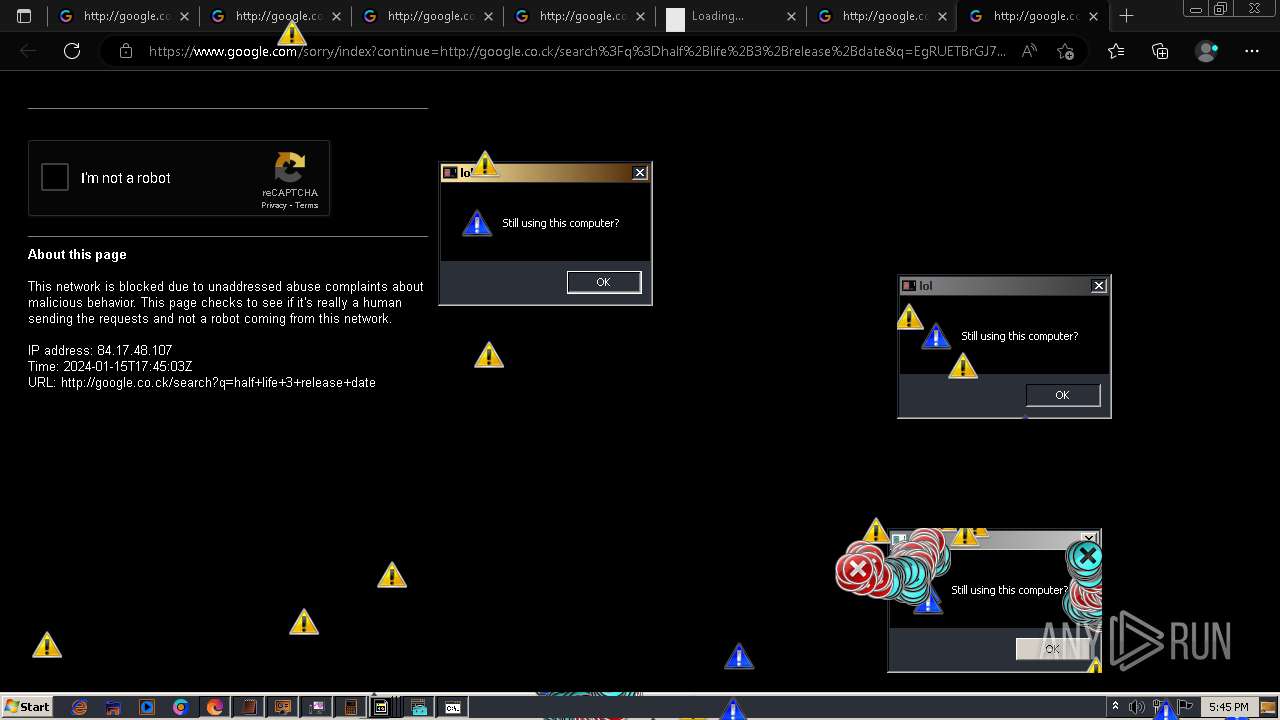
Task: Reload the page with the refresh icon
Action: (x=72, y=51)
